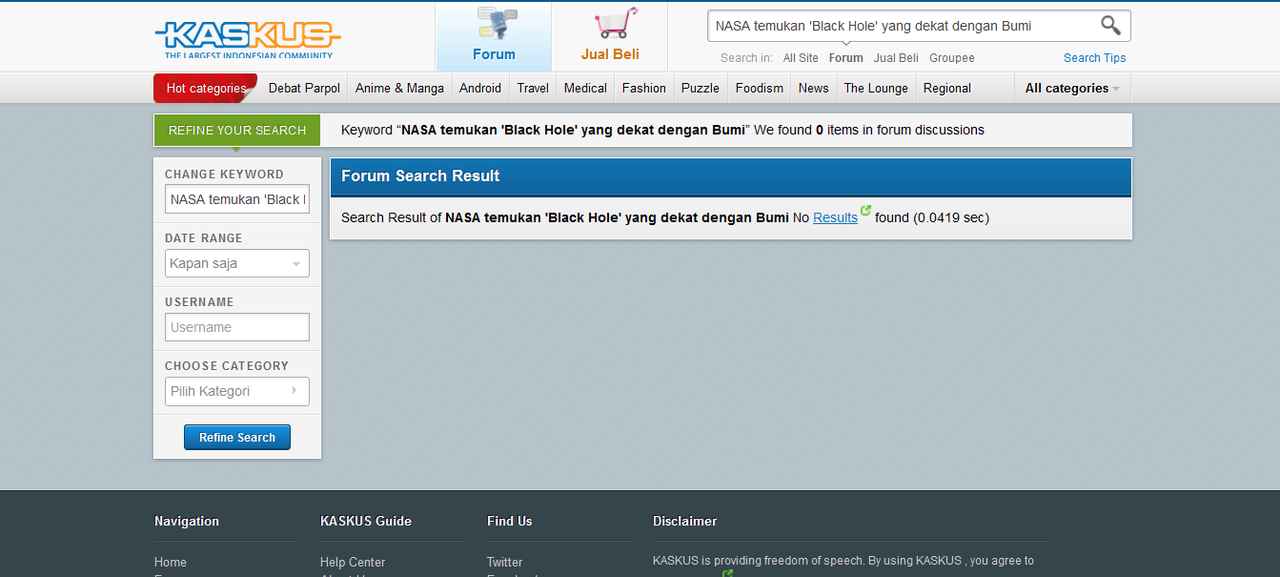Open Search Tips link
The height and width of the screenshot is (577, 1280).
tap(1094, 58)
